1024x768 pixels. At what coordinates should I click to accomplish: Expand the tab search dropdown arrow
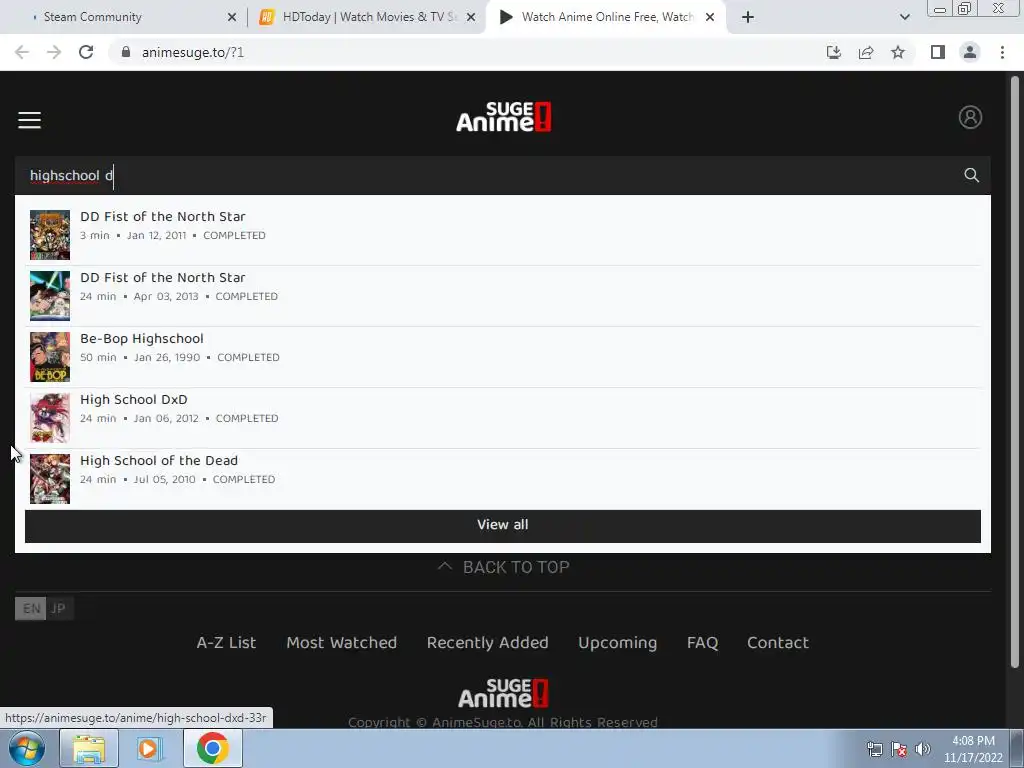point(904,18)
